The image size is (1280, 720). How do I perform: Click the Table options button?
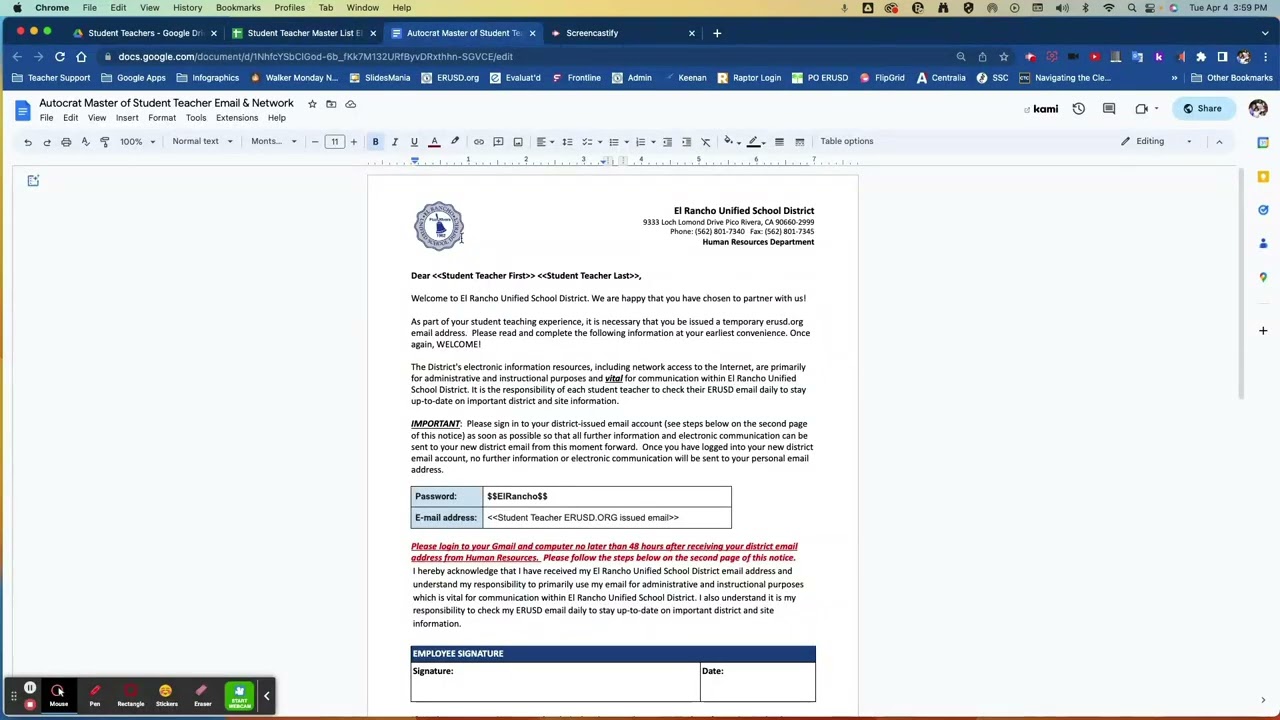pos(847,141)
